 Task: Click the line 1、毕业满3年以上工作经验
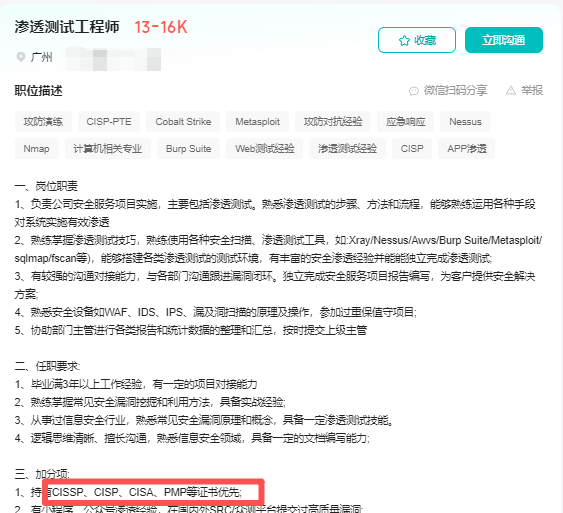pos(136,384)
